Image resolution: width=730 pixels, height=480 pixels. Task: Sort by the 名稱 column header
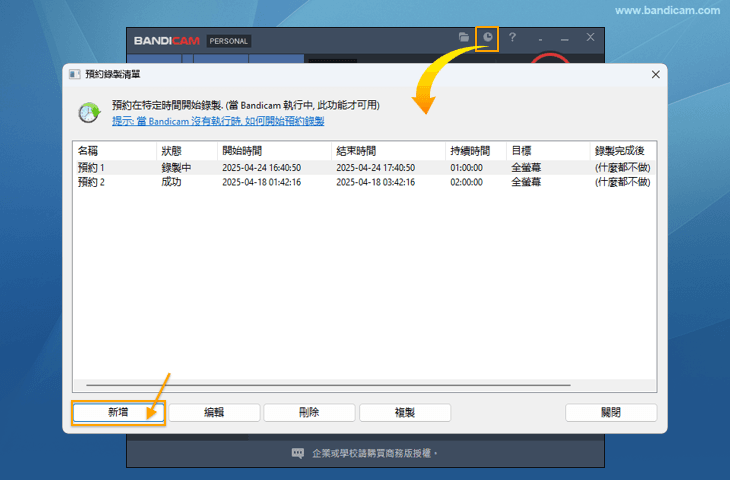(x=115, y=151)
